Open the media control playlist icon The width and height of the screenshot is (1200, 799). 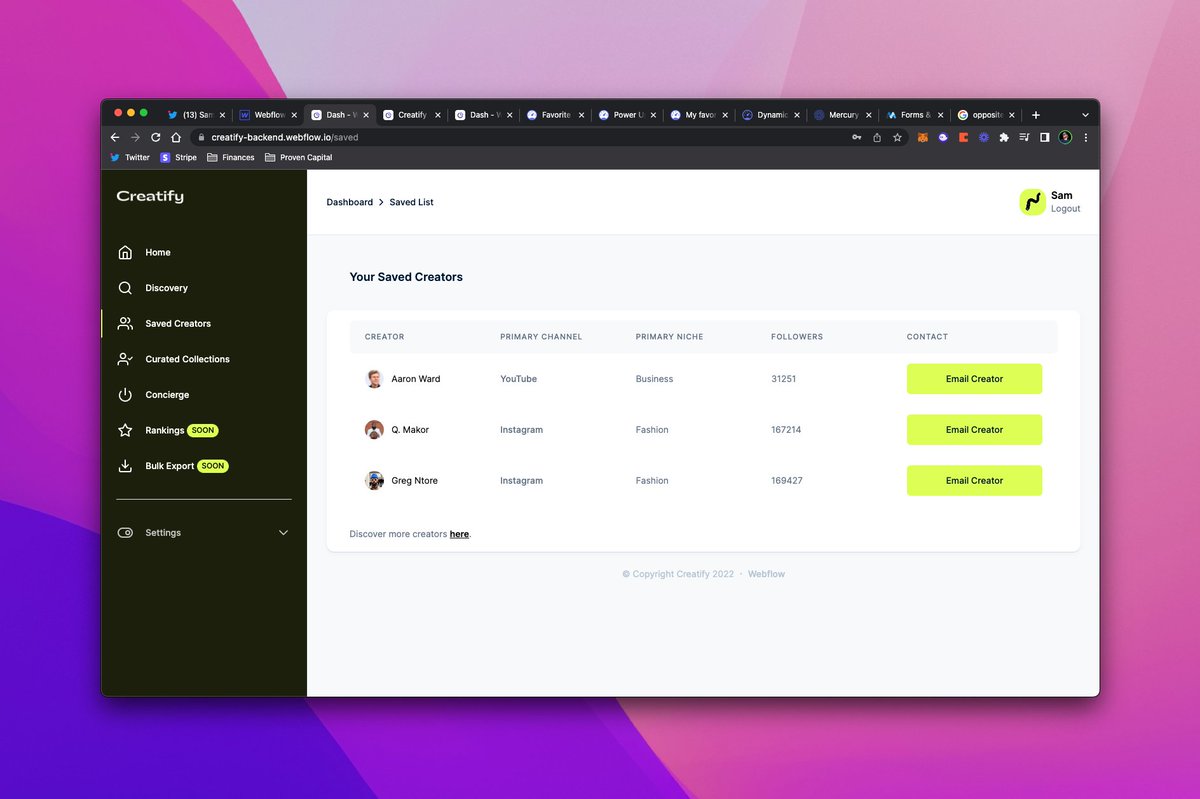[1024, 137]
